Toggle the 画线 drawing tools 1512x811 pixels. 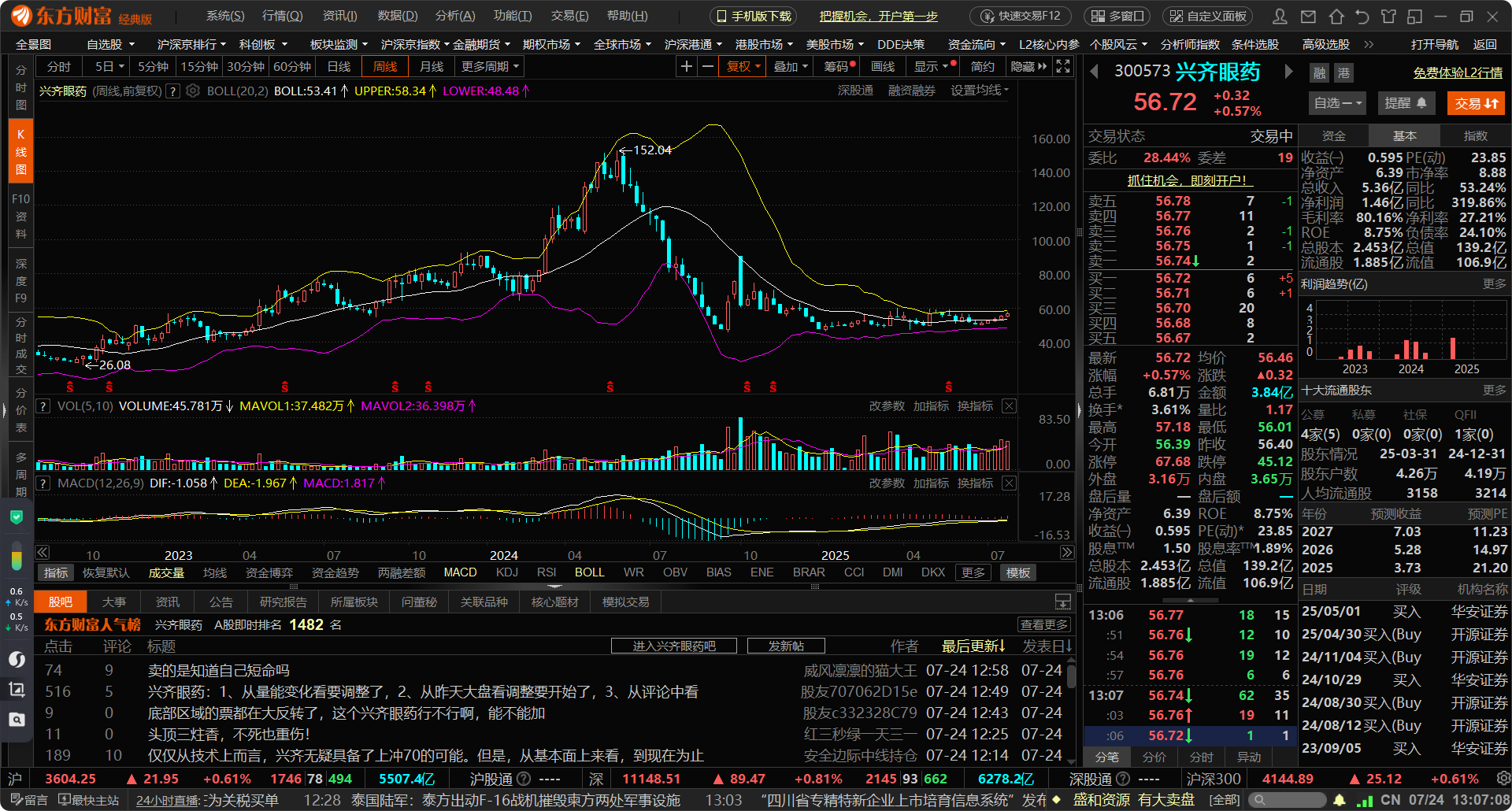point(883,66)
